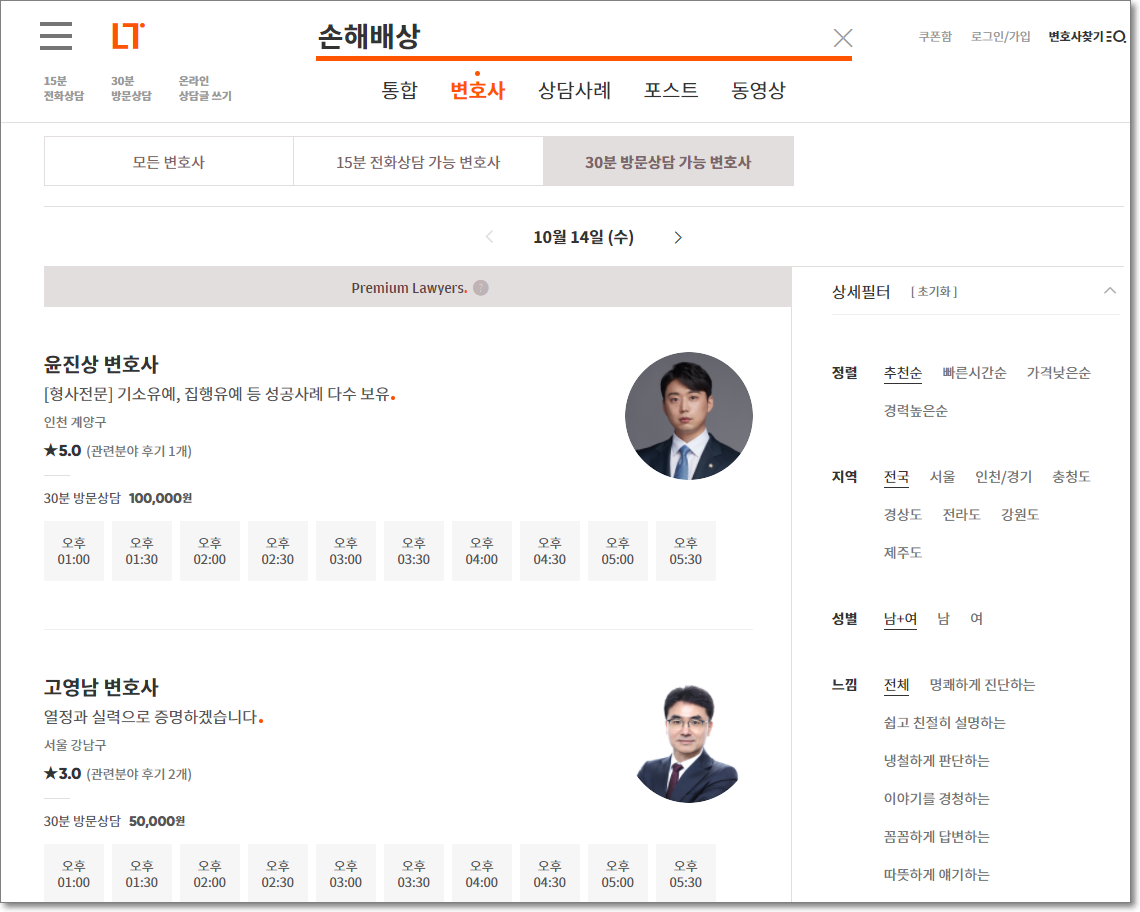The image size is (1140, 912).
Task: Filter region to 충청도
Action: [1071, 477]
